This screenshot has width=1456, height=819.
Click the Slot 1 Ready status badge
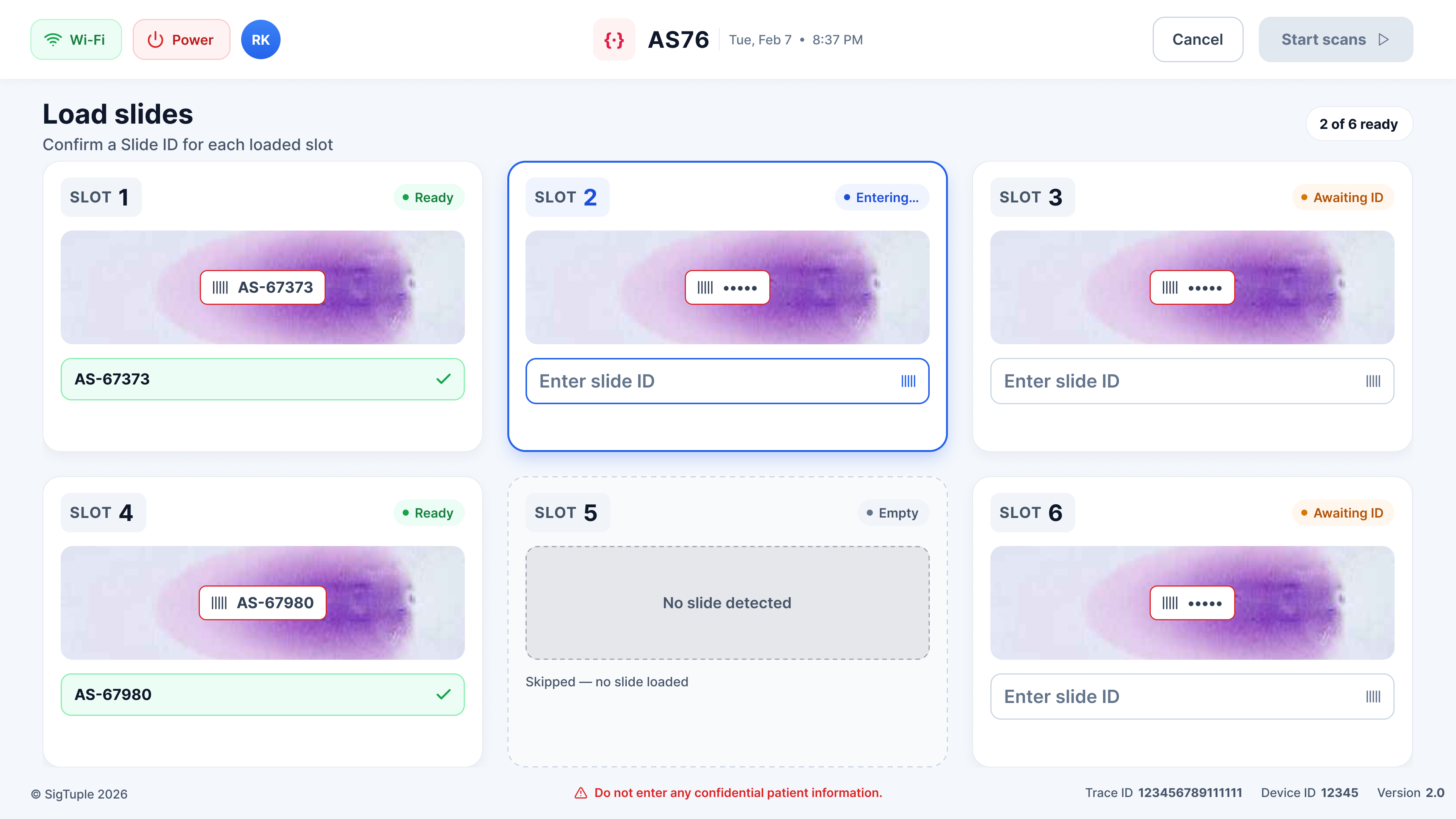coord(428,197)
